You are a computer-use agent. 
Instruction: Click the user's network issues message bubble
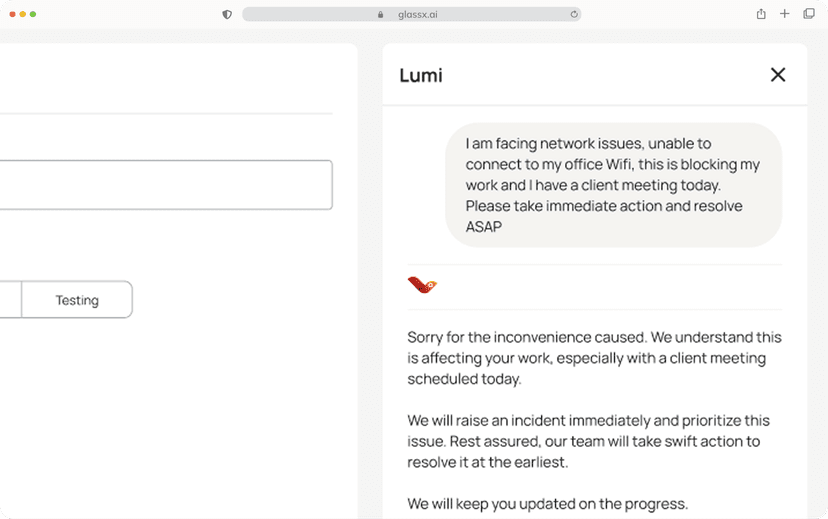[x=612, y=185]
